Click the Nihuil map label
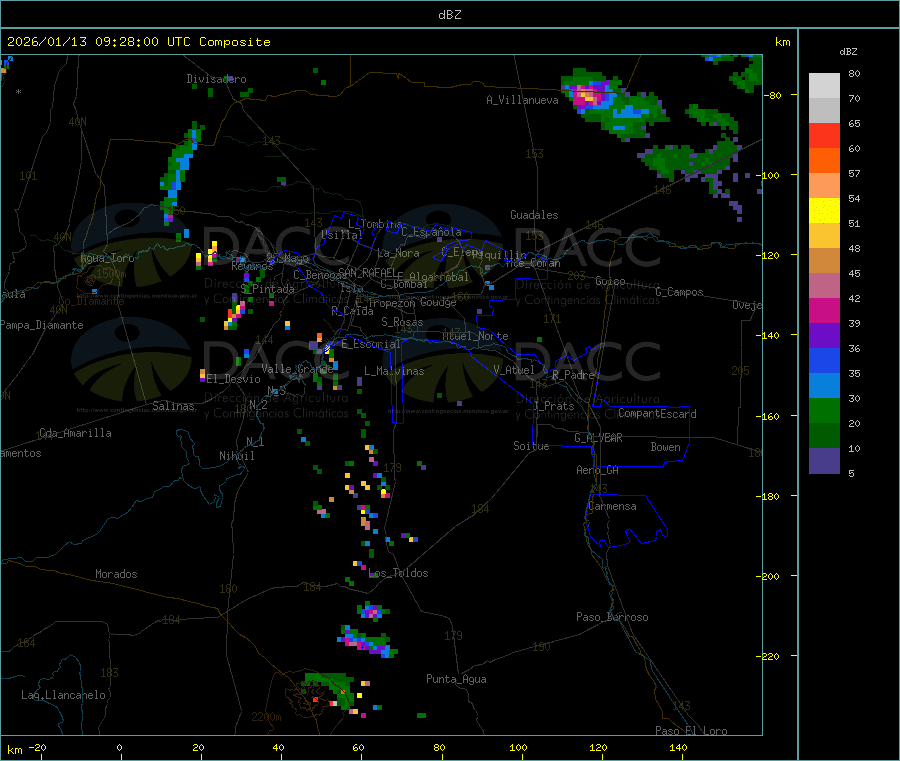 (236, 456)
